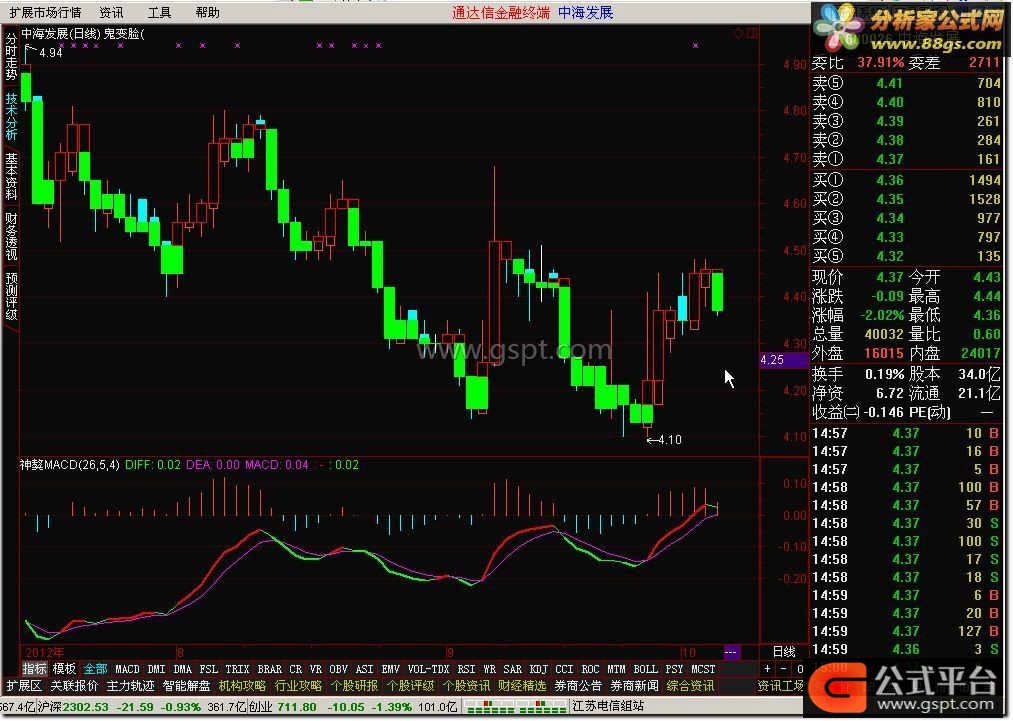Open the 券商公告 tab
This screenshot has width=1013, height=721.
coord(578,685)
